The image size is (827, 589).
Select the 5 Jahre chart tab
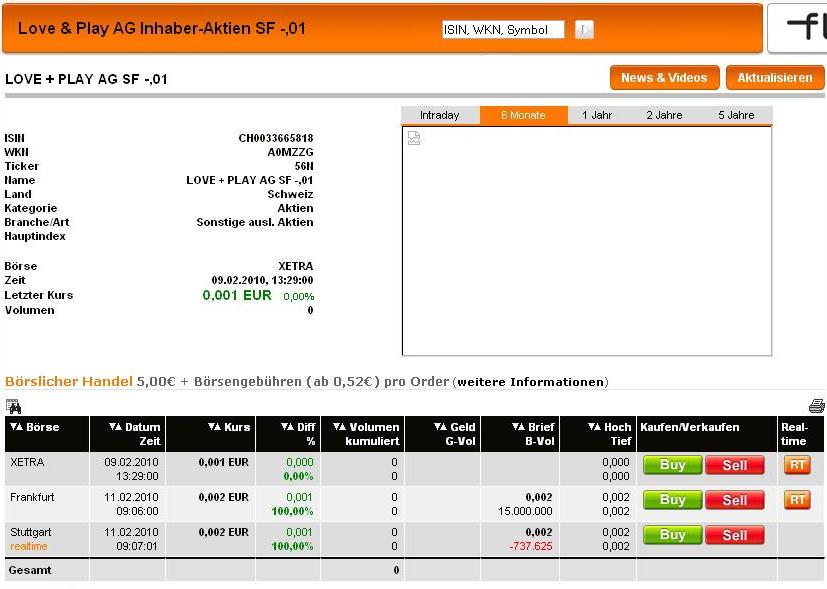[x=736, y=115]
